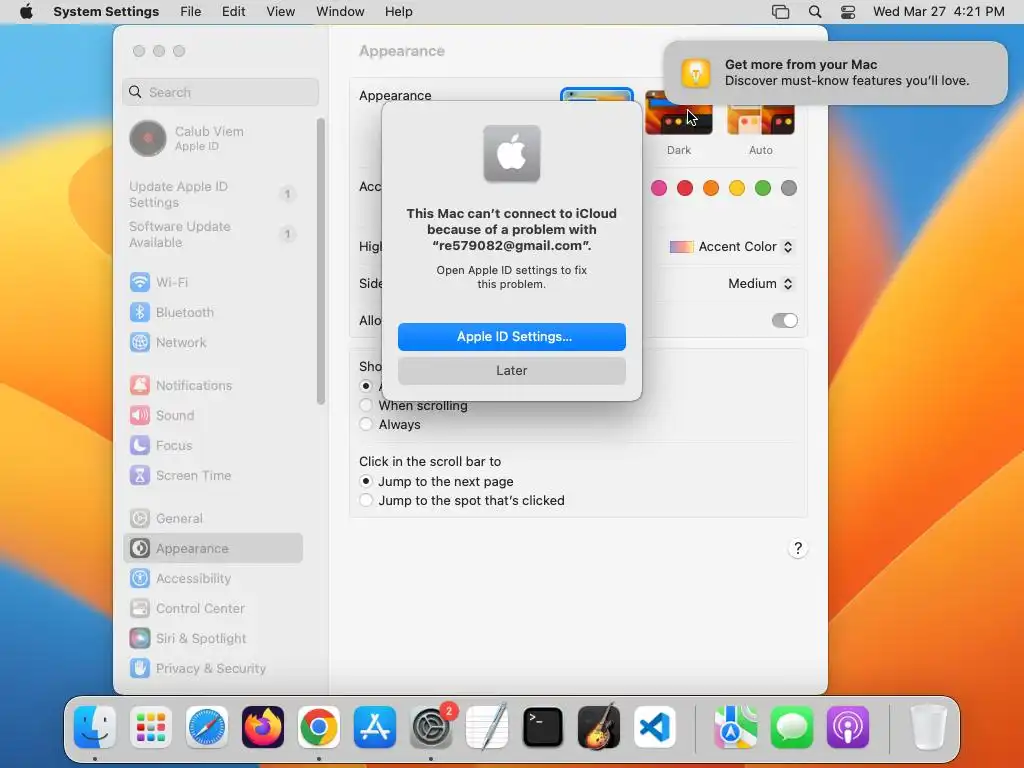Pick the green accent color
Image resolution: width=1024 pixels, height=768 pixels.
[x=763, y=188]
